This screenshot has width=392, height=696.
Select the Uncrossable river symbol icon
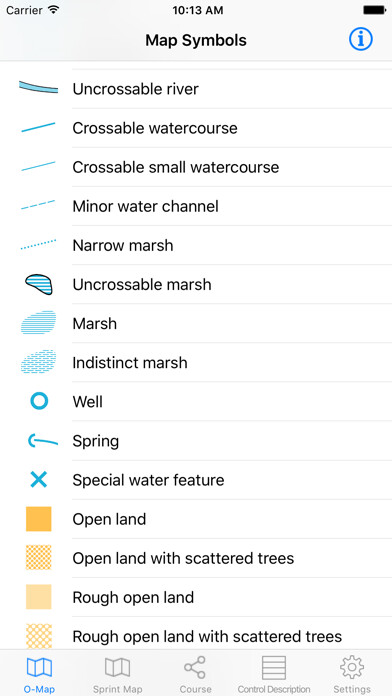coord(39,87)
